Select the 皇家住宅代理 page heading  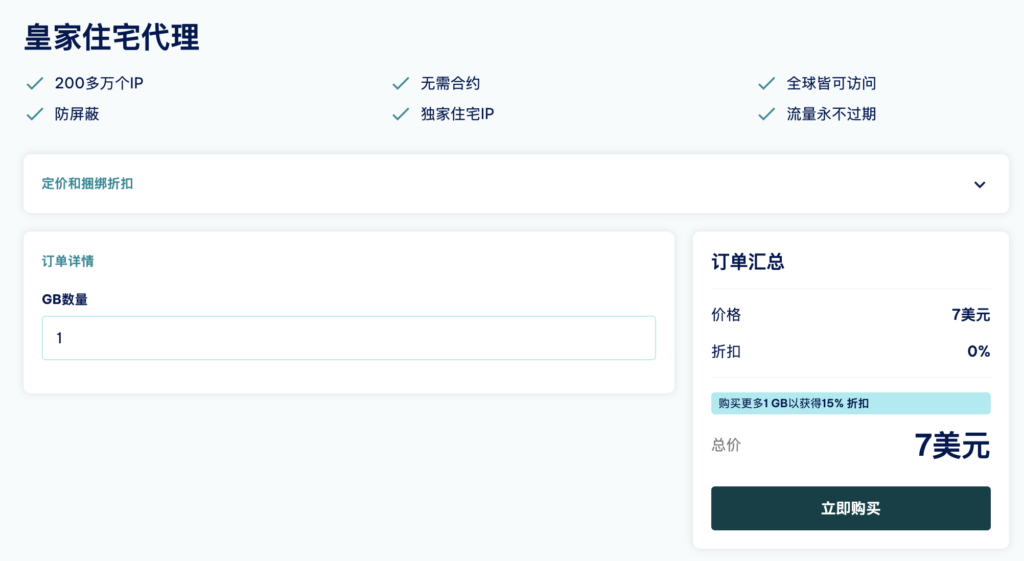(x=112, y=37)
